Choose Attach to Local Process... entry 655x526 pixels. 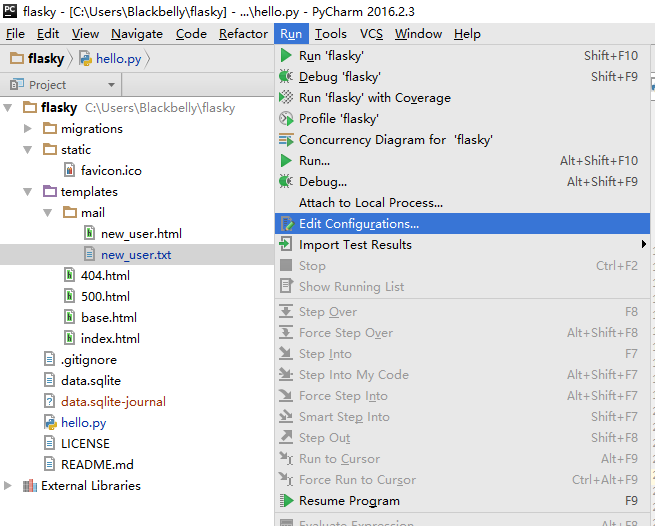pyautogui.click(x=462, y=203)
